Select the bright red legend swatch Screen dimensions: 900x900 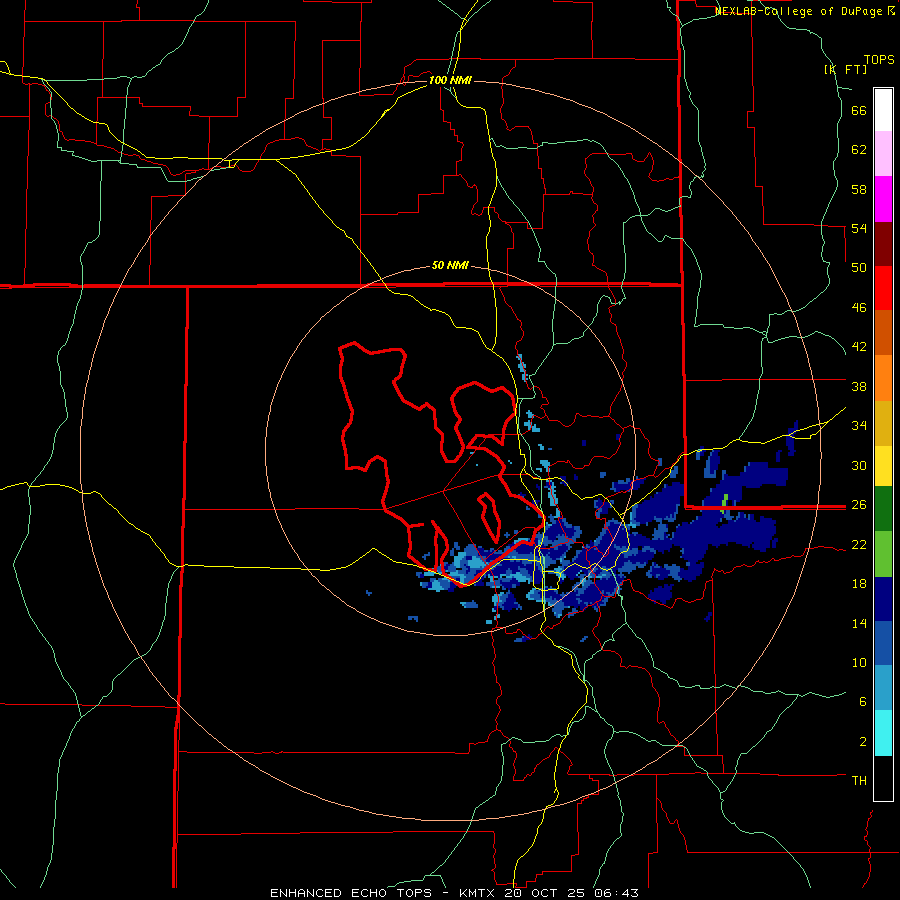click(883, 288)
